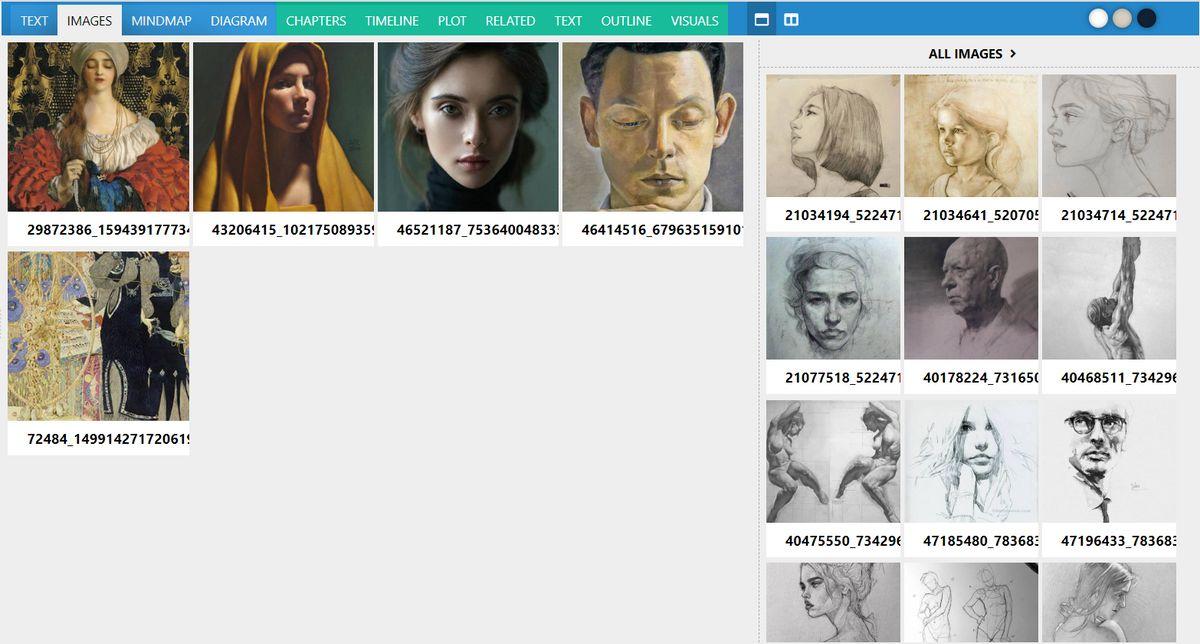Click filename label starting 46414516
The height and width of the screenshot is (644, 1200).
coord(661,229)
